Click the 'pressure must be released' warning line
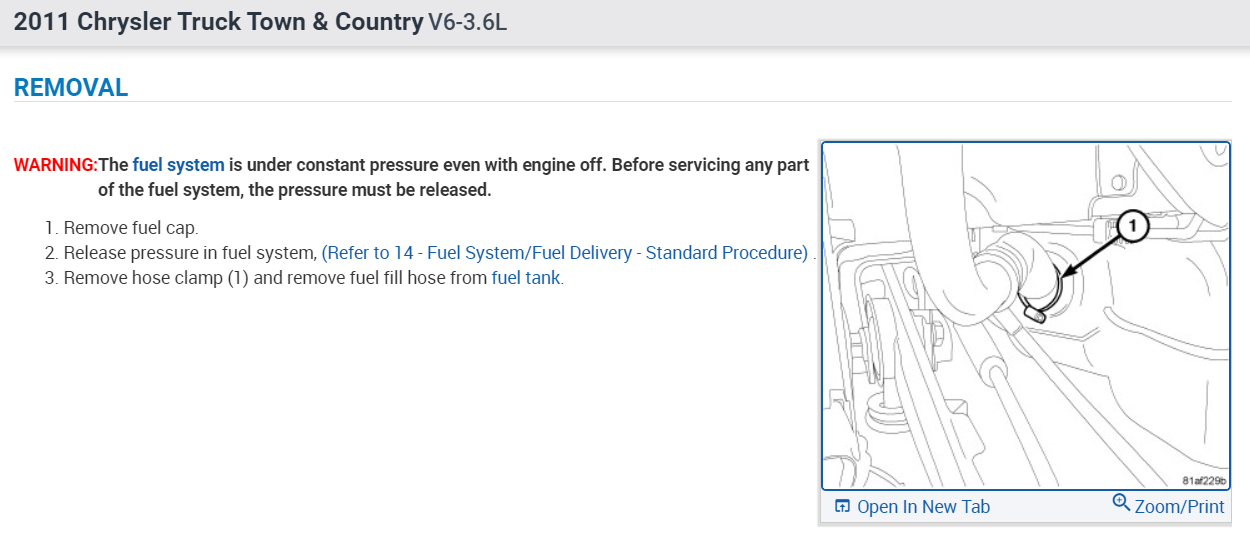 pyautogui.click(x=295, y=190)
